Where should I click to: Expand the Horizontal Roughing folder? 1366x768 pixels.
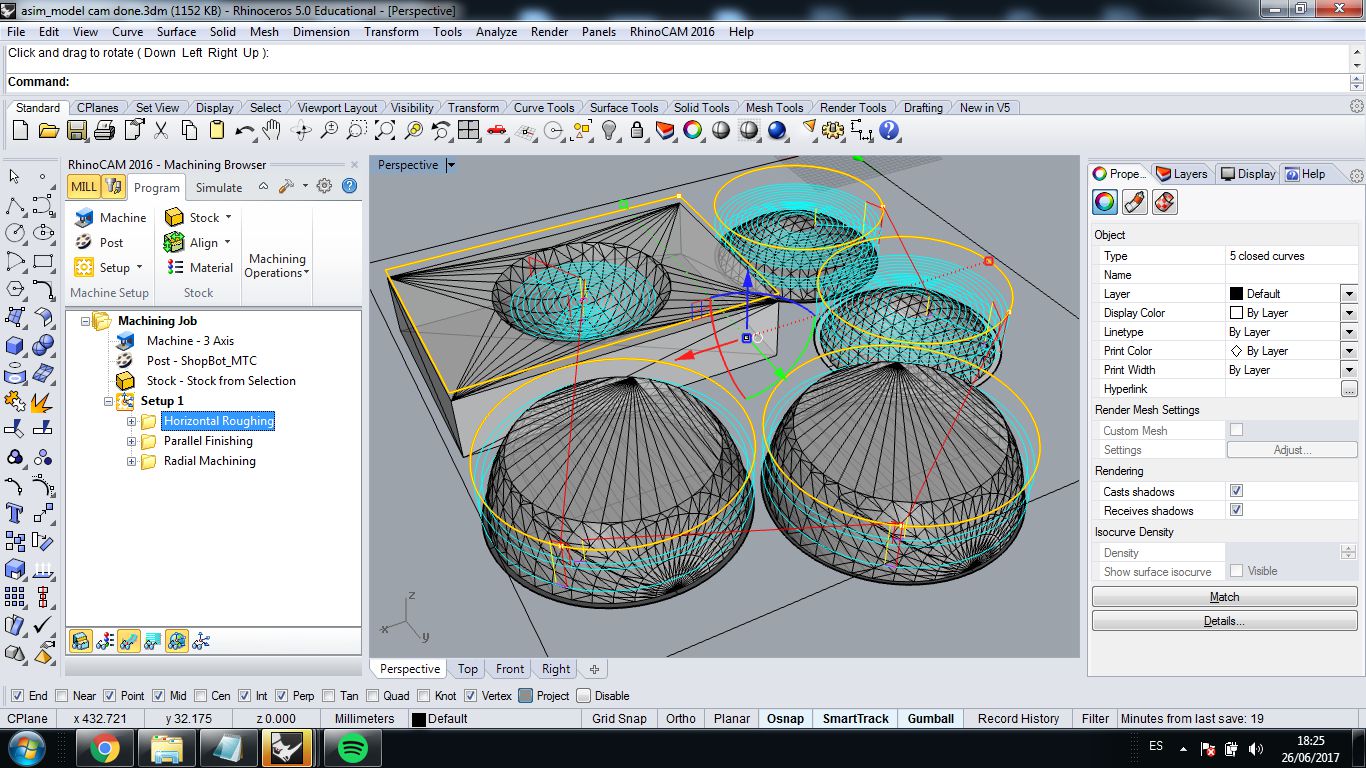[131, 421]
